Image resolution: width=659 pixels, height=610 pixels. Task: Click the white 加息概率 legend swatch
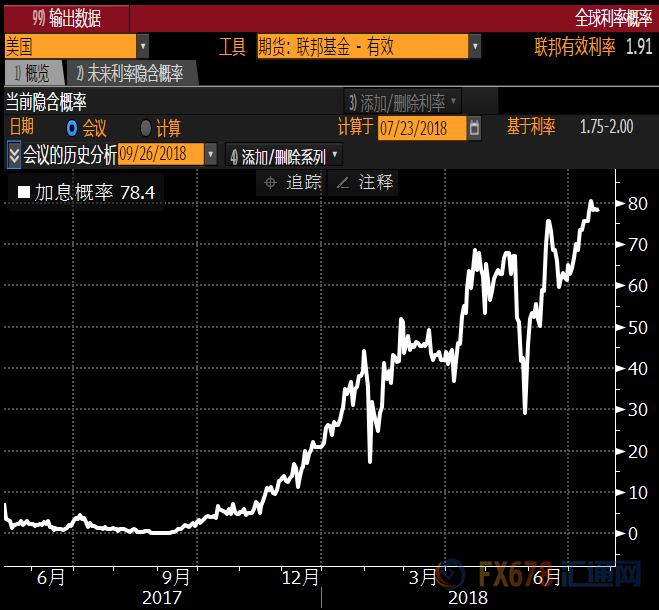24,193
